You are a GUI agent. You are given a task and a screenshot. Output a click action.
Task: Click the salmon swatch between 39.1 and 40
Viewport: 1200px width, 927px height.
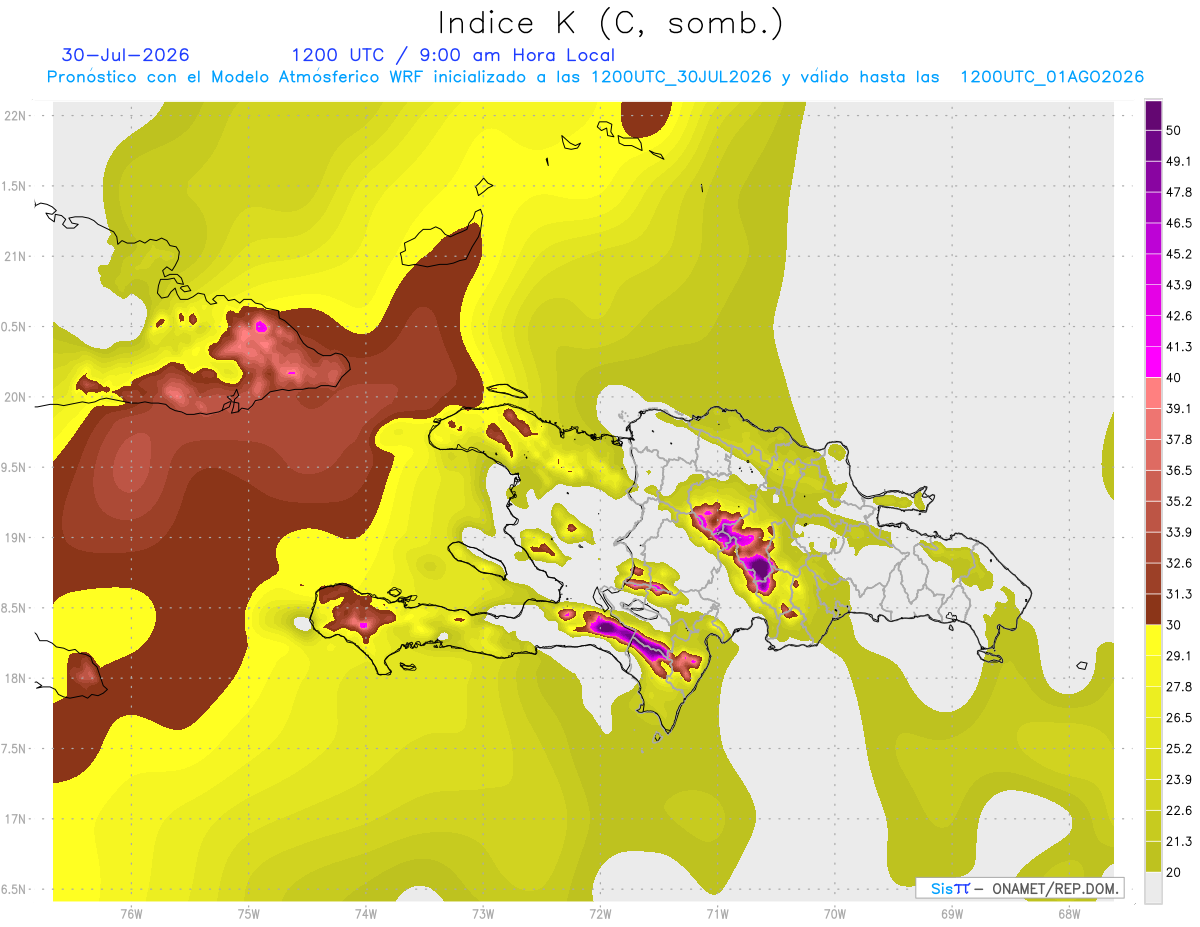click(x=1153, y=393)
